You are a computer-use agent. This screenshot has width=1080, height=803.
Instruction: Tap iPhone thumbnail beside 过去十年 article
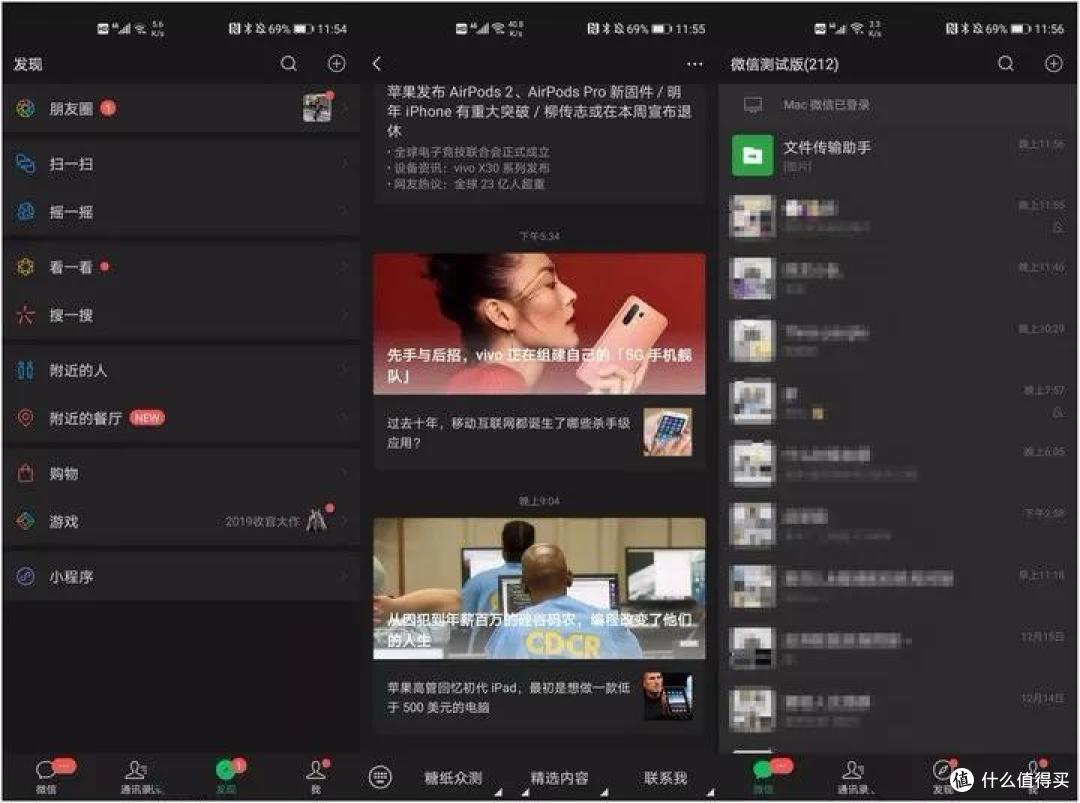pos(667,432)
